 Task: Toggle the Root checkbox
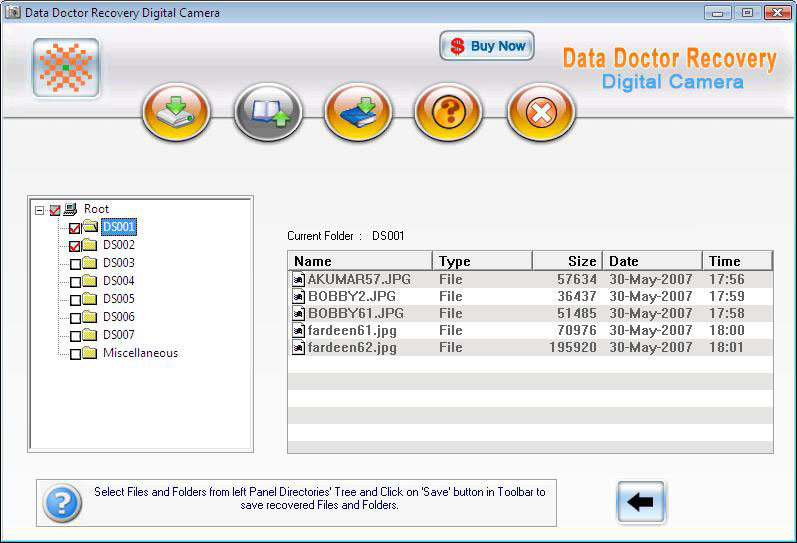tap(55, 210)
